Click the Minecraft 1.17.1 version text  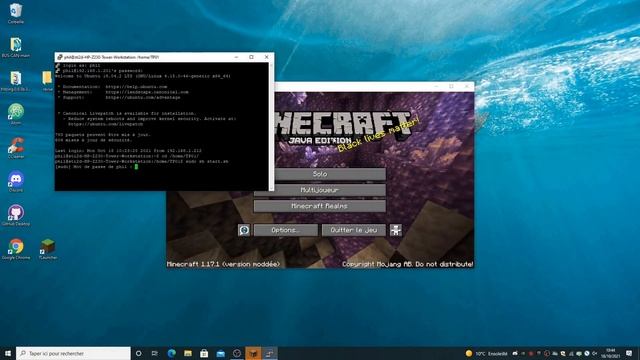(224, 264)
